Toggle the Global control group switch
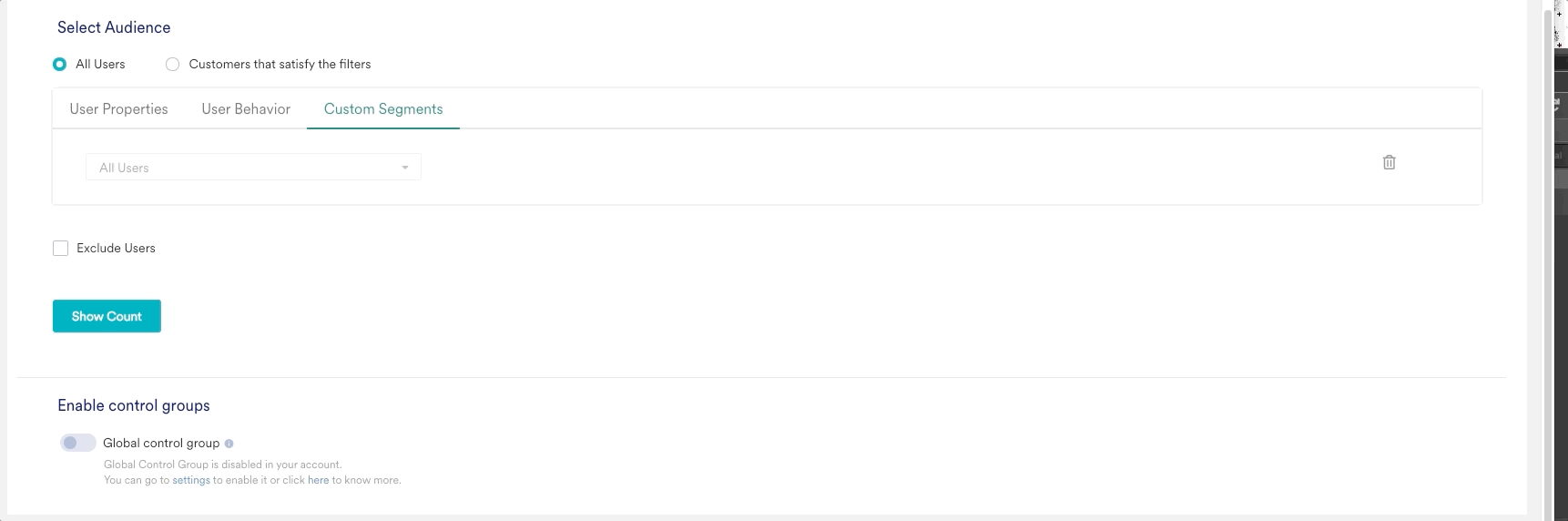 coord(77,443)
